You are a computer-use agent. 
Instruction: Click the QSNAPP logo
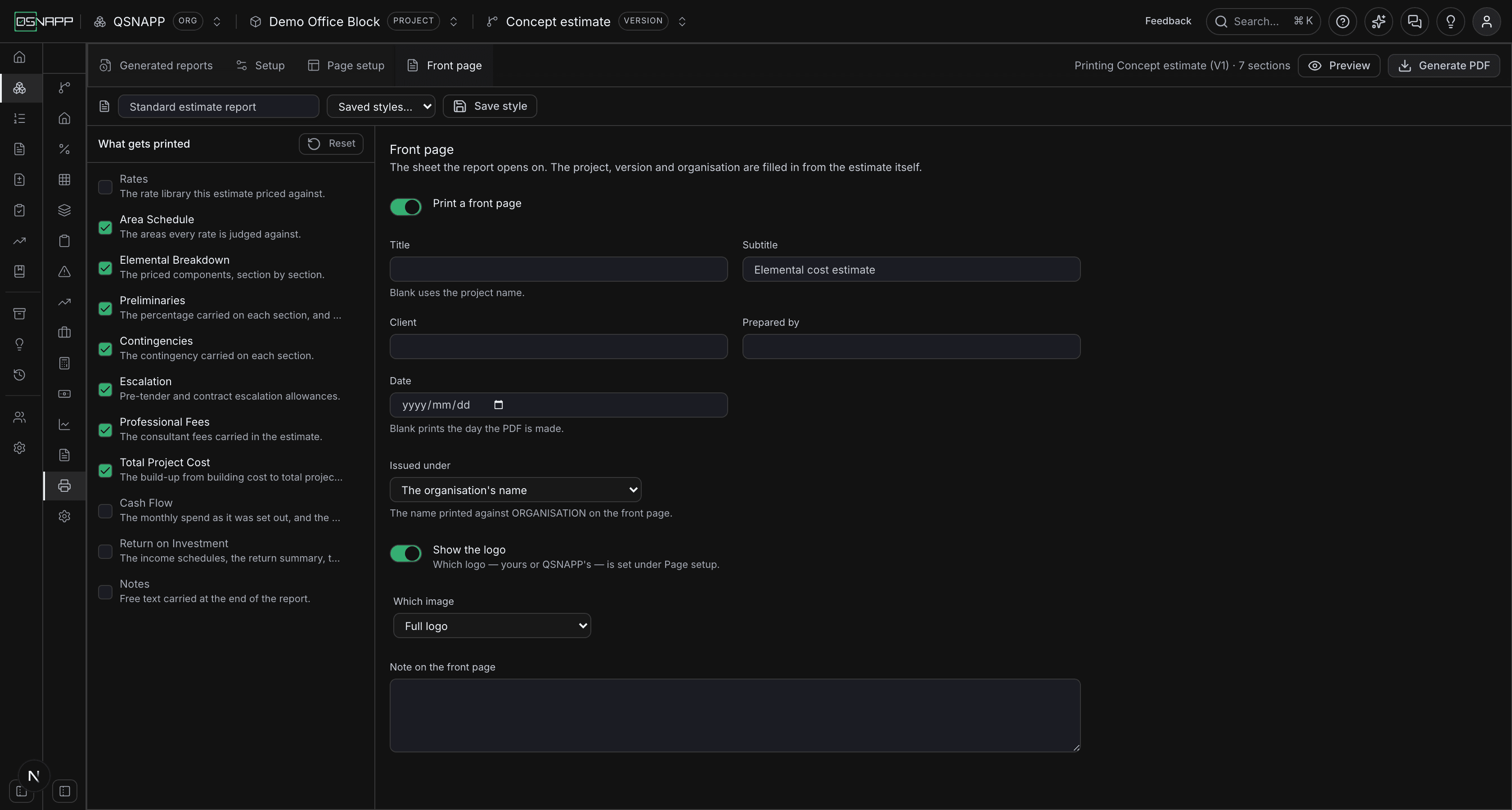point(44,21)
